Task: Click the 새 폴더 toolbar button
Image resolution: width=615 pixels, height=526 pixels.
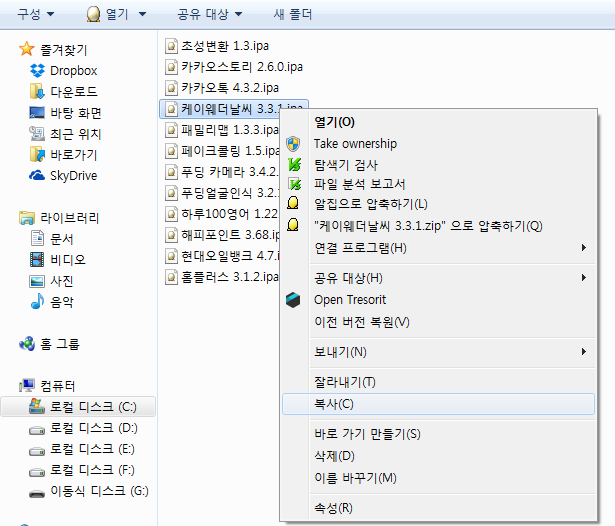Action: (292, 15)
